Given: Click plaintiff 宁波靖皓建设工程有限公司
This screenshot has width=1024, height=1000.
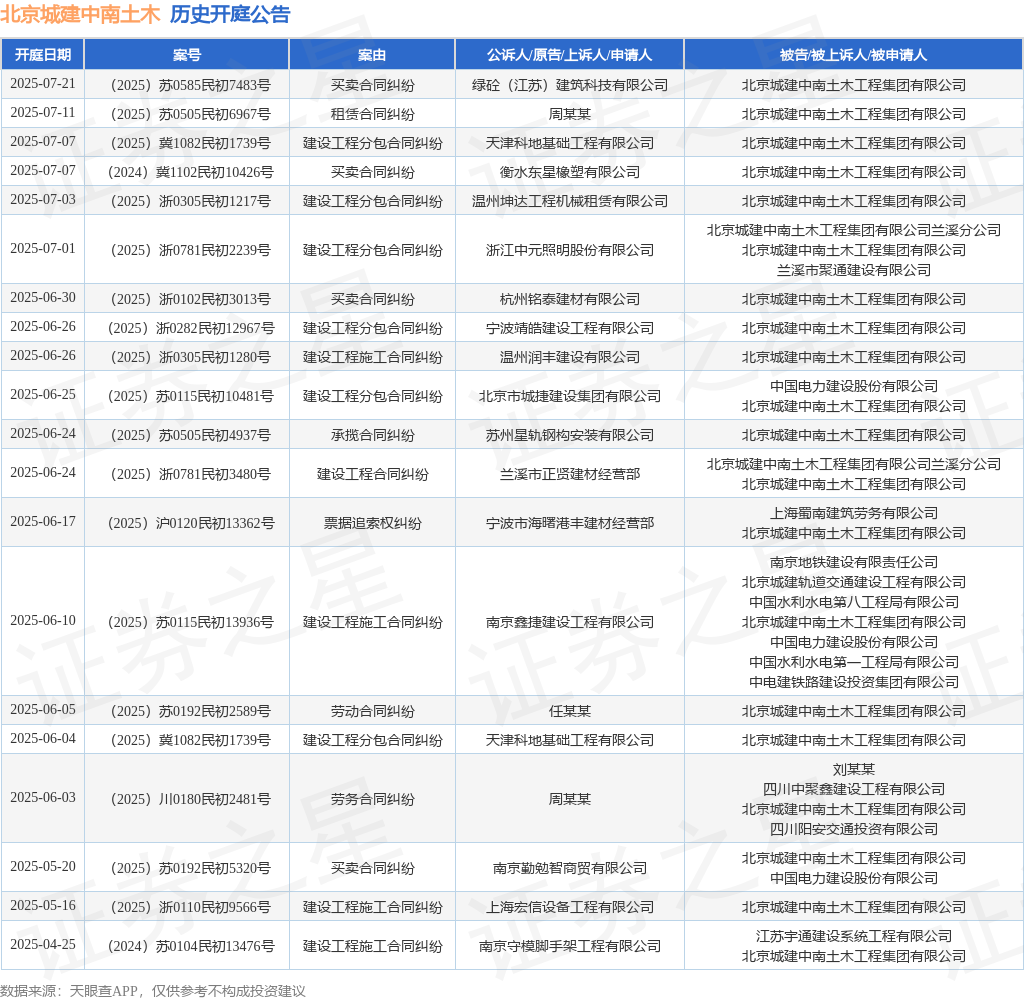Looking at the screenshot, I should pos(569,328).
